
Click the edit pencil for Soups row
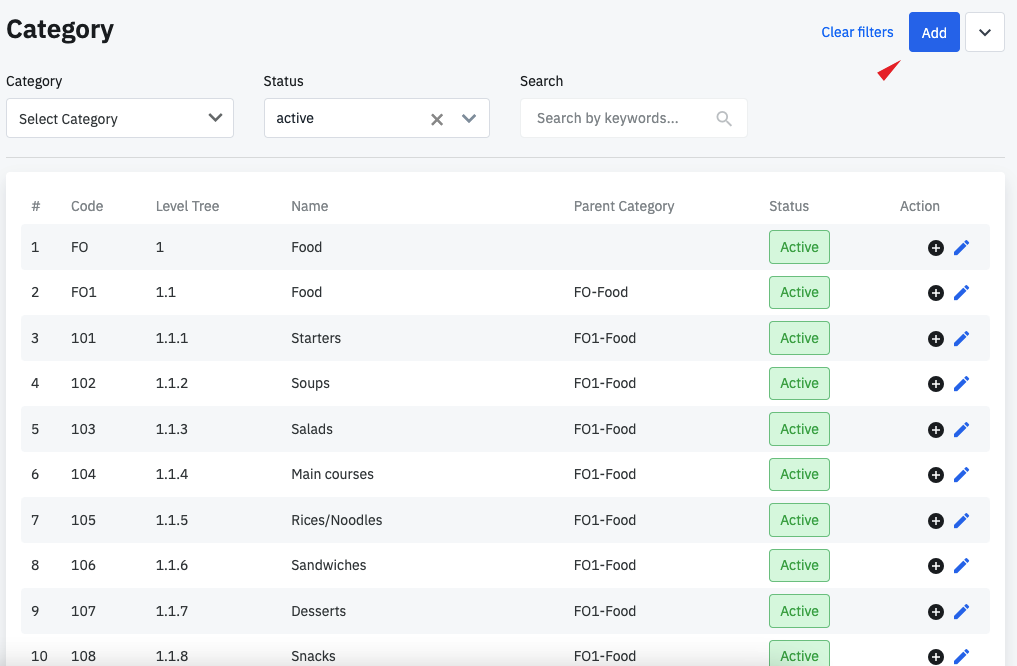961,384
